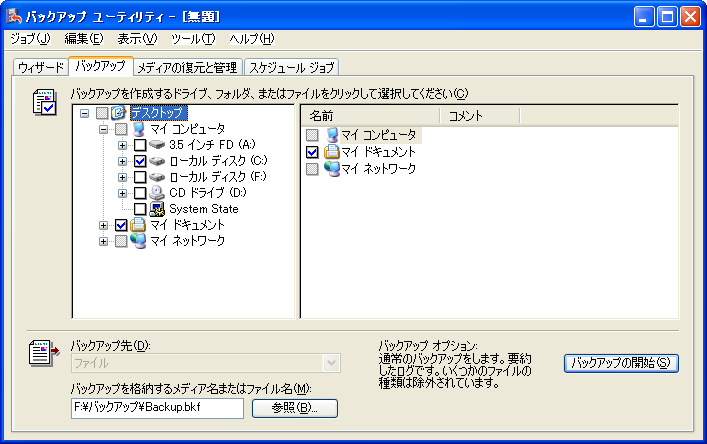This screenshot has width=707, height=444.
Task: Toggle the デスクトップ checkbox in the tree
Action: 102,113
